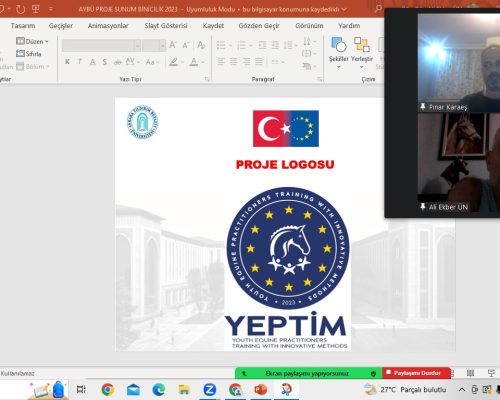Viewport: 500px width, 400px height.
Task: Open the Görünüm ribbon tab
Action: tap(309, 26)
